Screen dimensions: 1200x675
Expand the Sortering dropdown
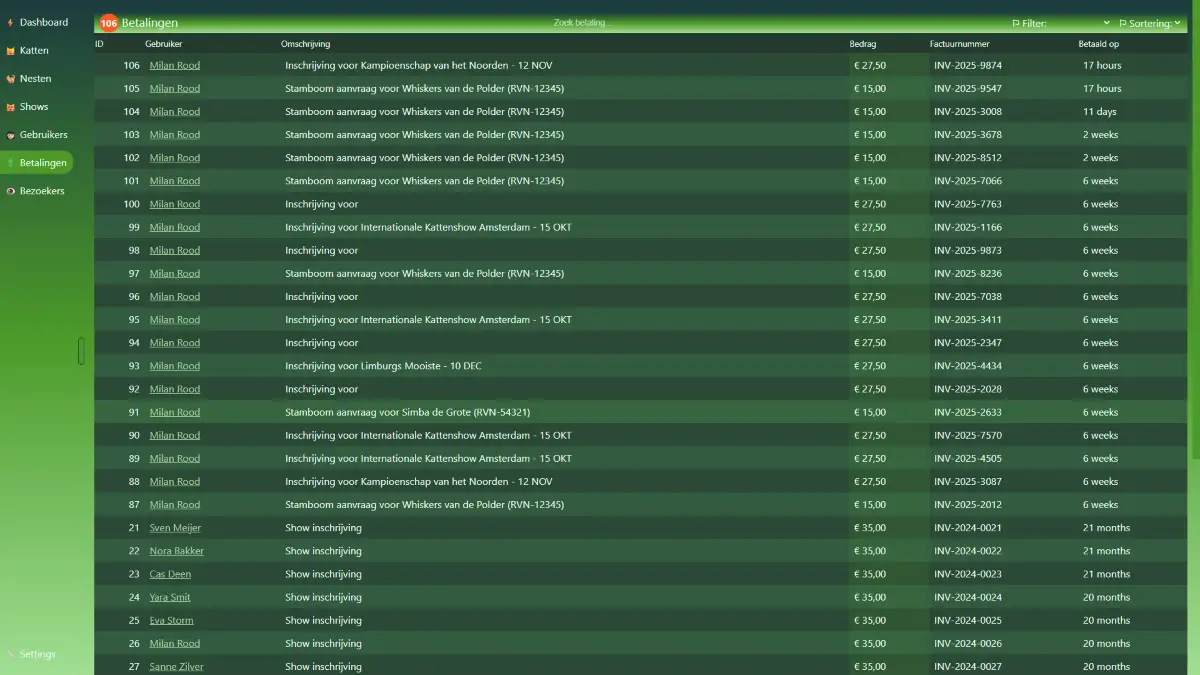[1150, 22]
